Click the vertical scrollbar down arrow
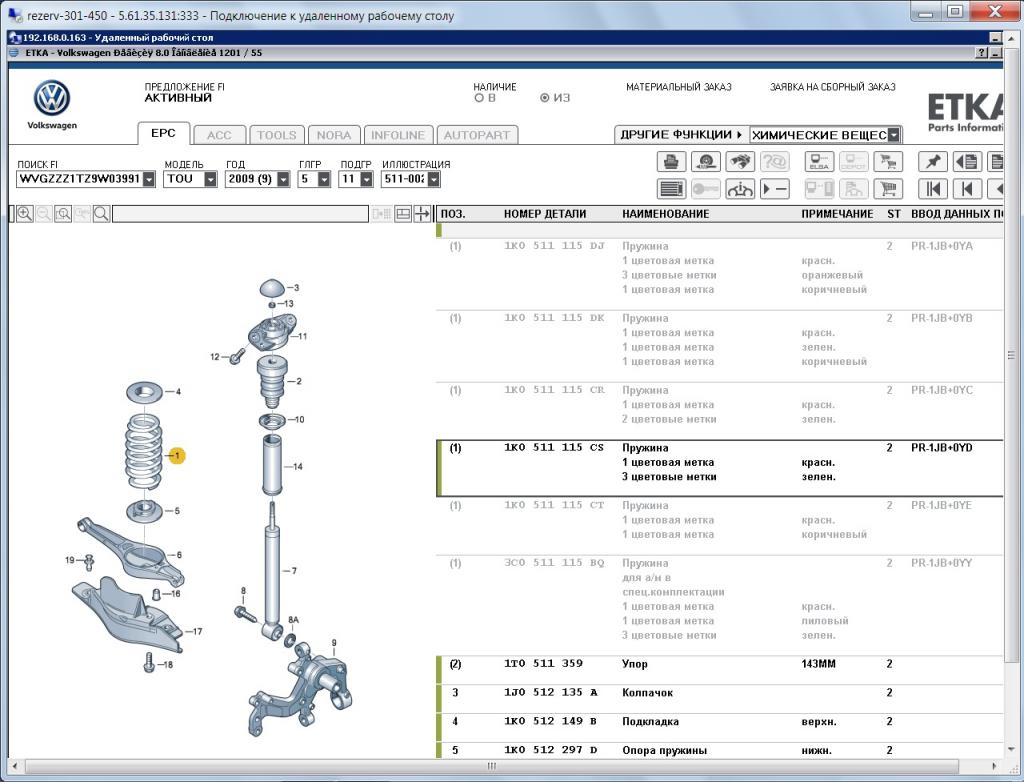The width and height of the screenshot is (1024, 782). 1012,749
